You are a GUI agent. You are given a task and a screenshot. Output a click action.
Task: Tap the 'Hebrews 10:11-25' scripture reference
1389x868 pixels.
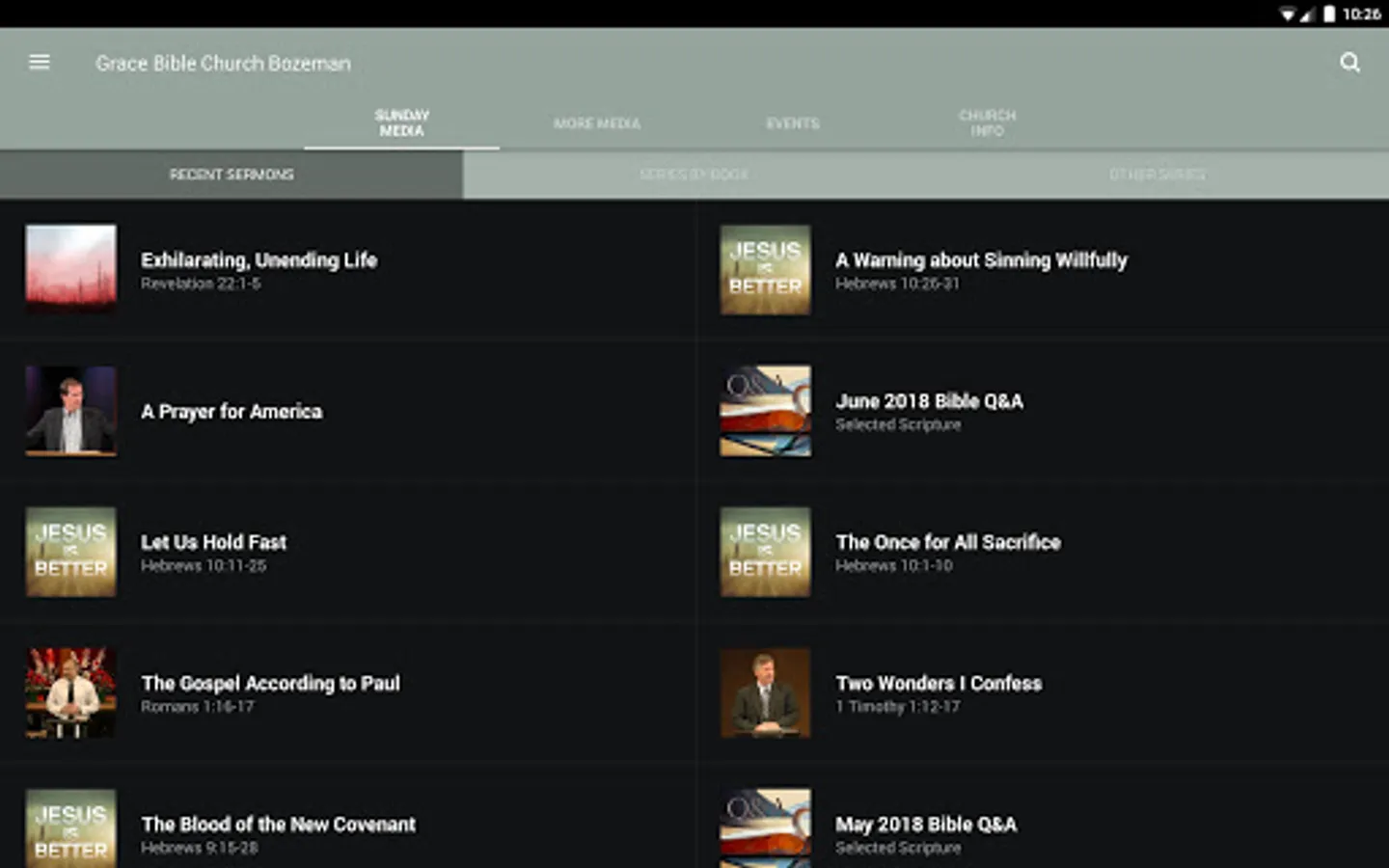[204, 566]
